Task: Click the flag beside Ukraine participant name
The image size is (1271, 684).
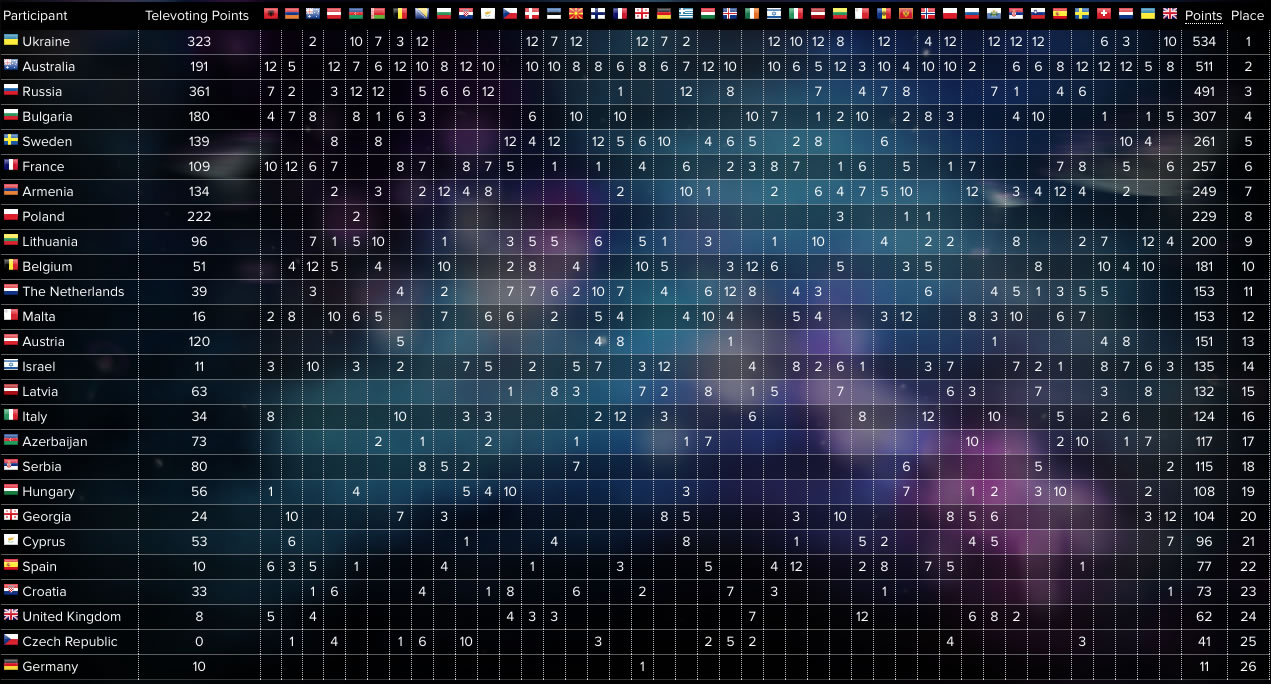Action: point(10,40)
